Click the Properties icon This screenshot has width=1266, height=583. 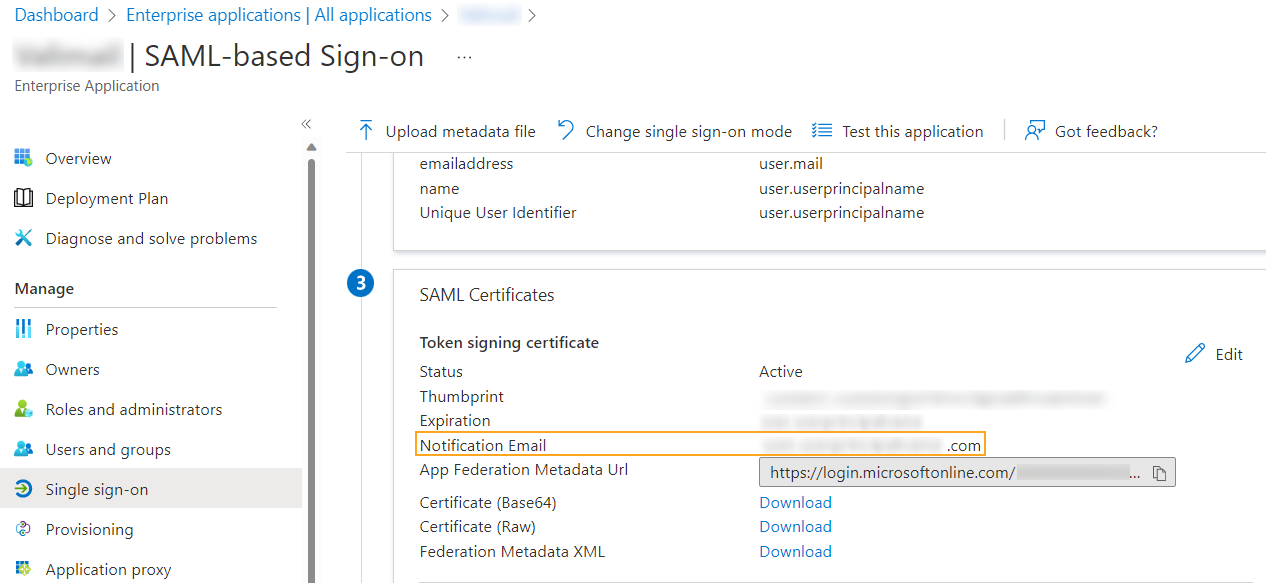(23, 328)
